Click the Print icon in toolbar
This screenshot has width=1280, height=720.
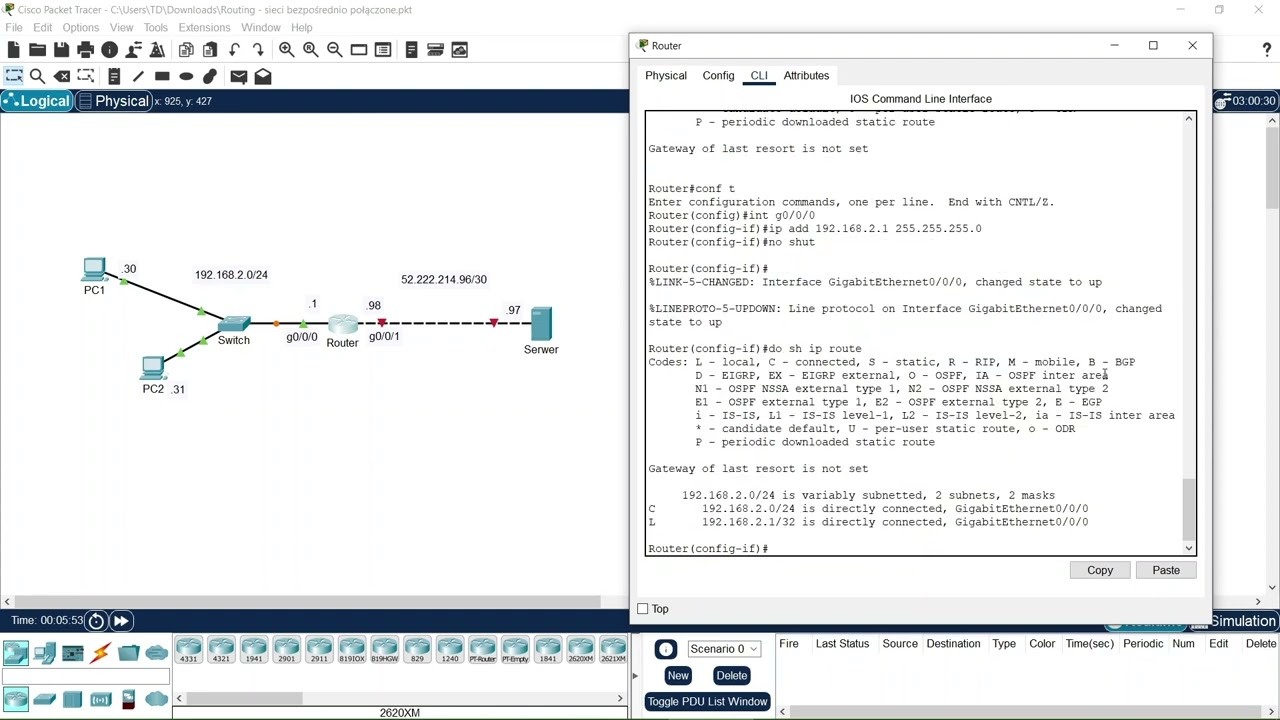click(x=85, y=49)
